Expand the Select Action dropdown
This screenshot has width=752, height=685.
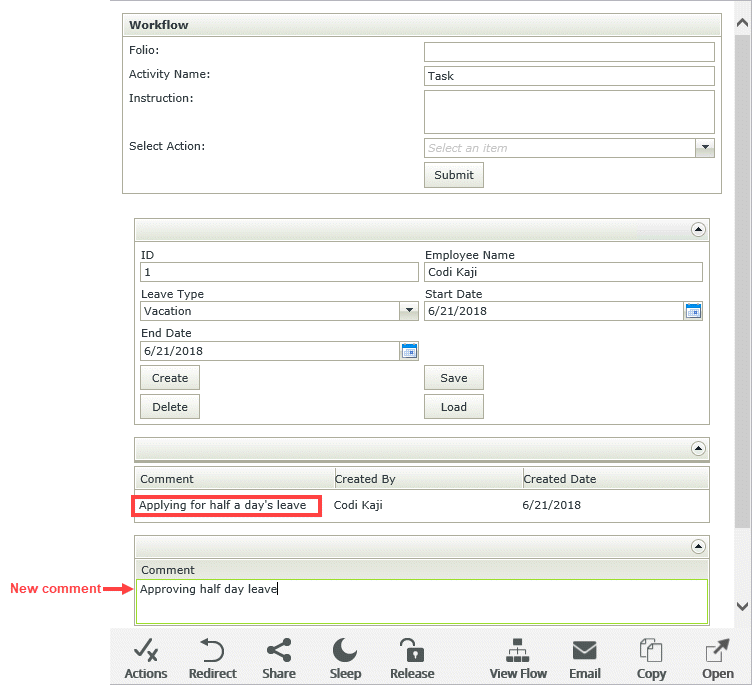point(705,148)
